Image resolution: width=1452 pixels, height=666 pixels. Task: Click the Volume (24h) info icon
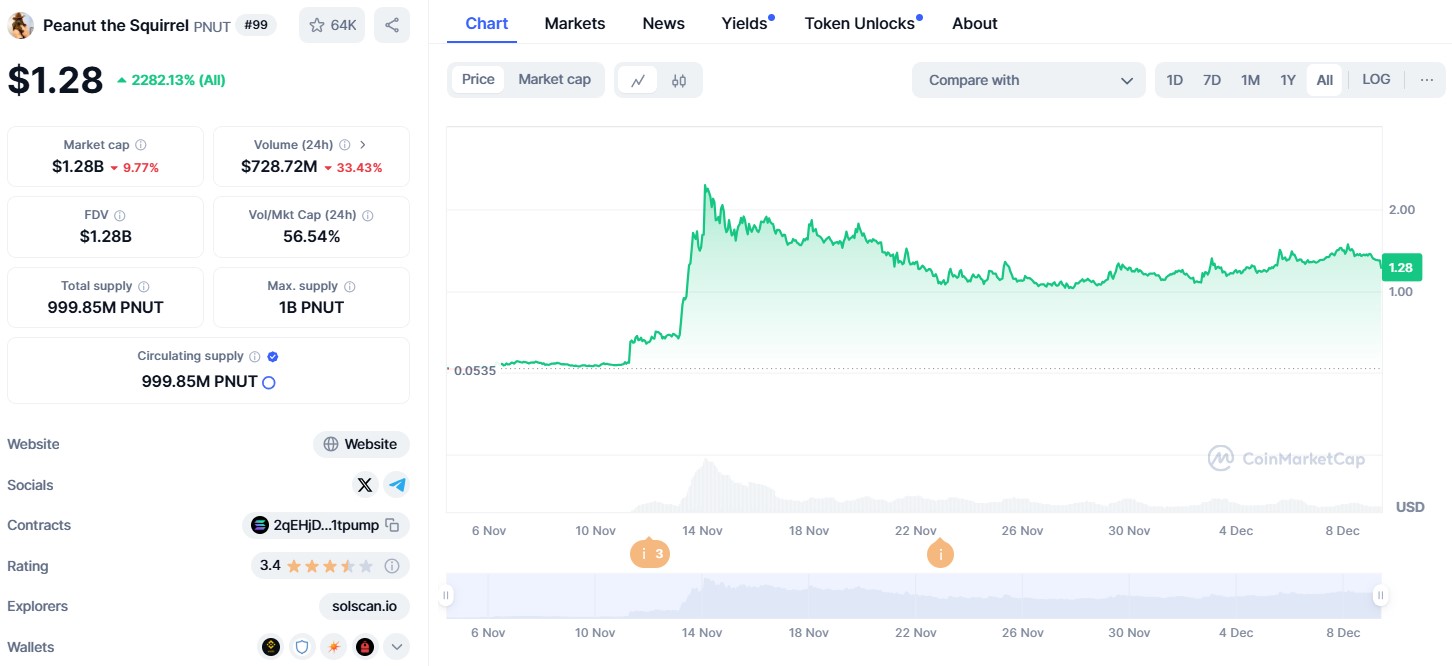[344, 145]
